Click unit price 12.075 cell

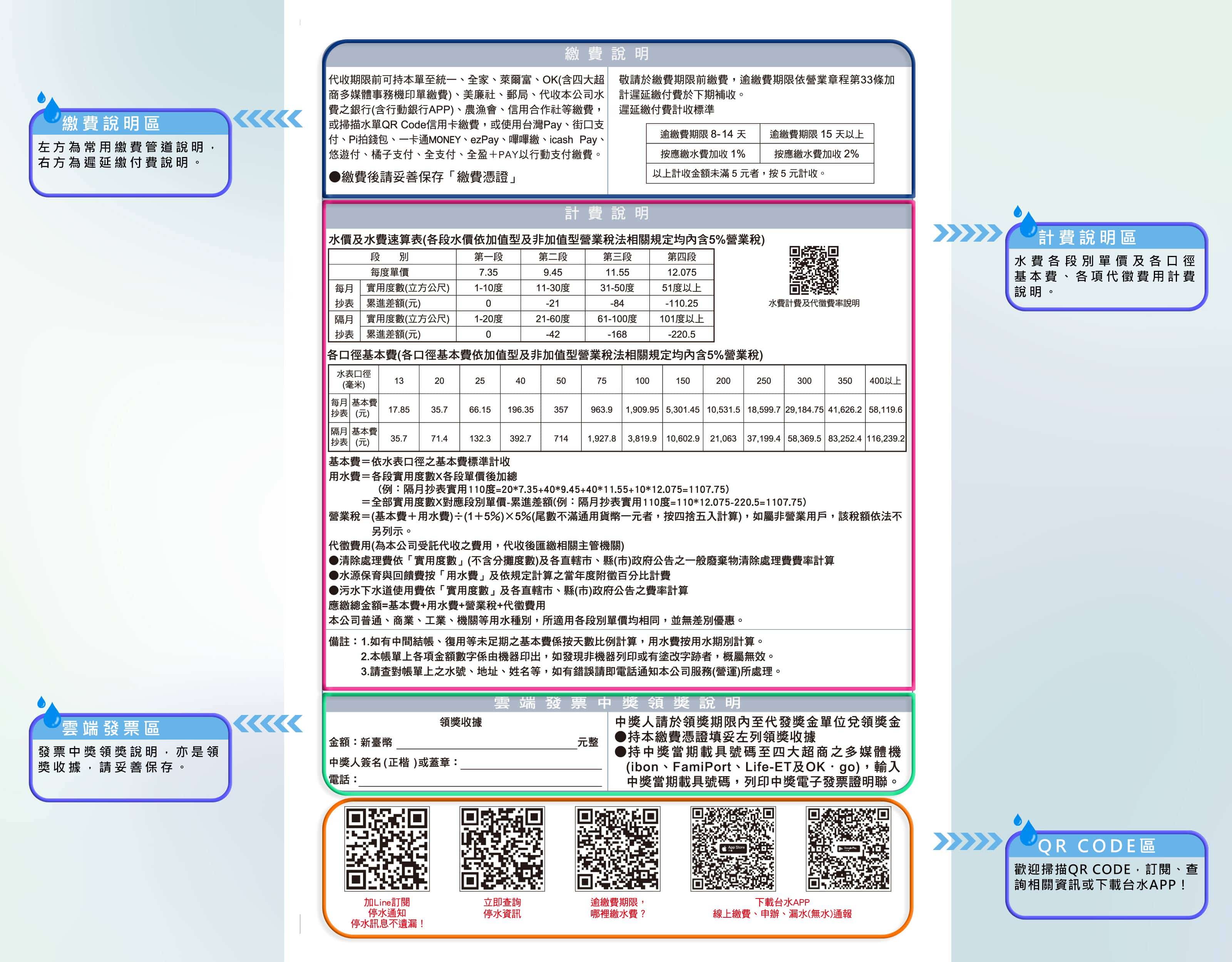(x=682, y=272)
